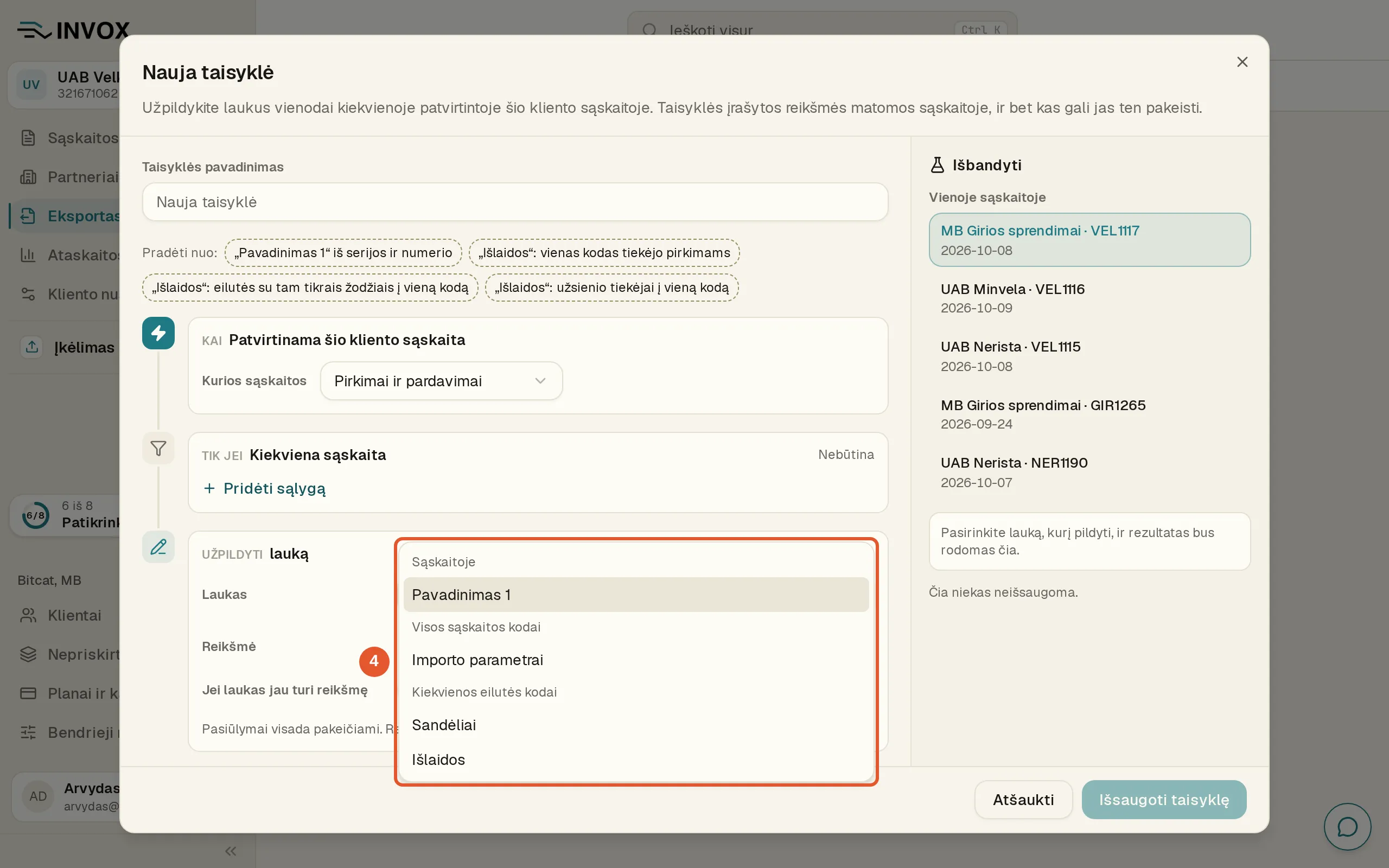Click the Partneriai building icon in sidebar
This screenshot has width=1389, height=868.
point(28,177)
